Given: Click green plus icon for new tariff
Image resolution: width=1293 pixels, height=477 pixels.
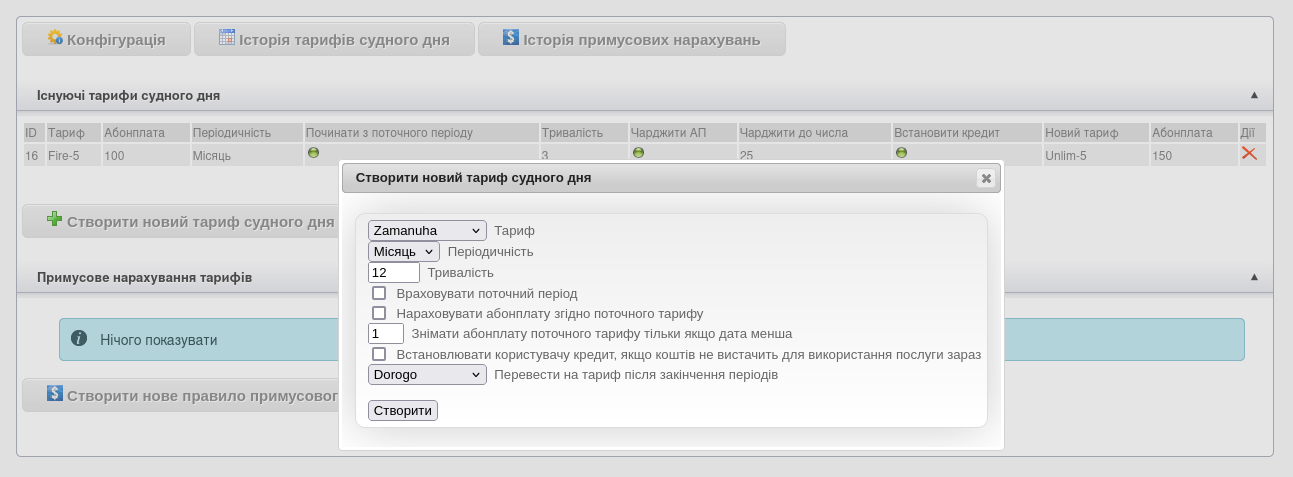Looking at the screenshot, I should pyautogui.click(x=54, y=219).
